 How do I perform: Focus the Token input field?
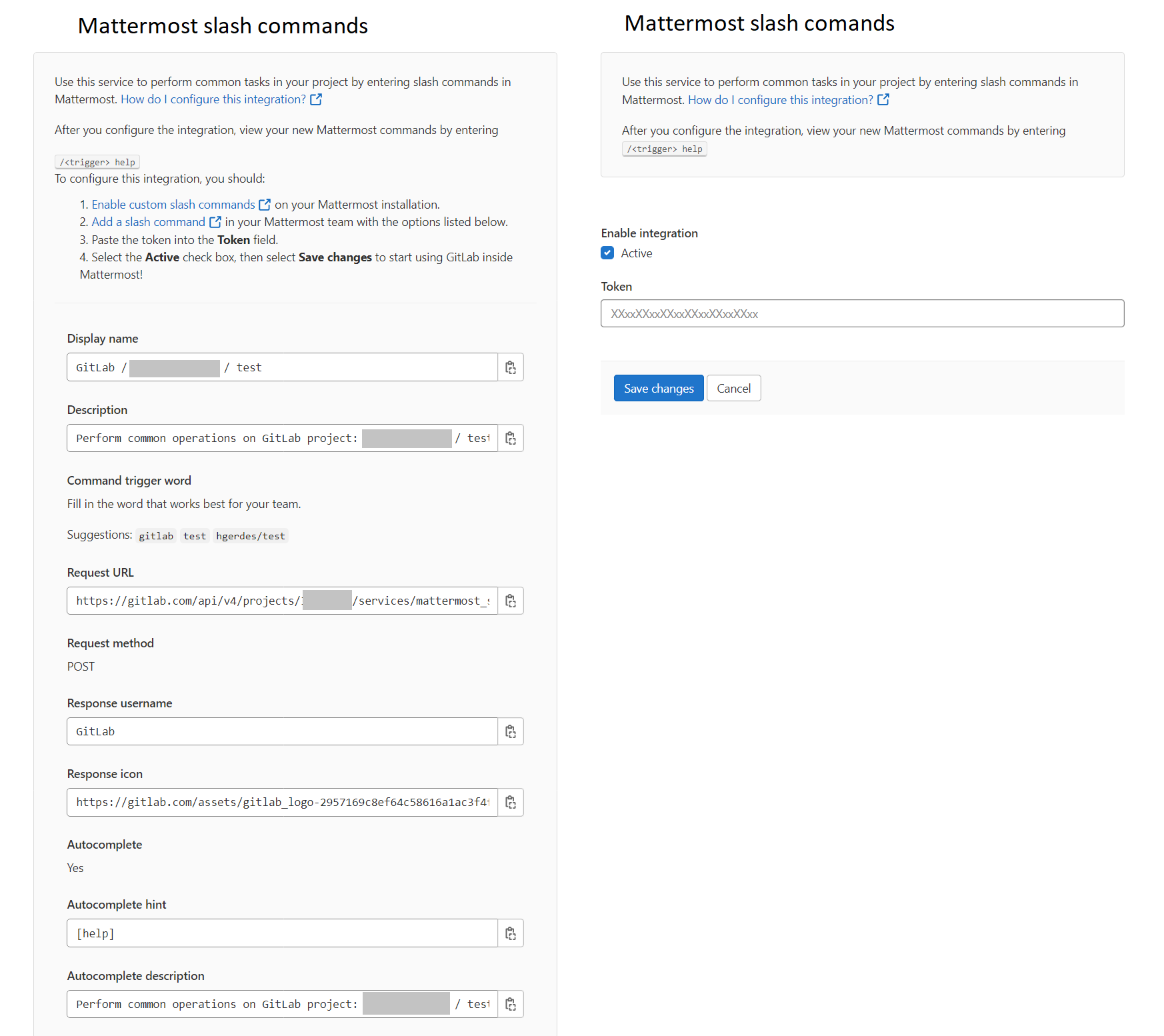[x=862, y=313]
